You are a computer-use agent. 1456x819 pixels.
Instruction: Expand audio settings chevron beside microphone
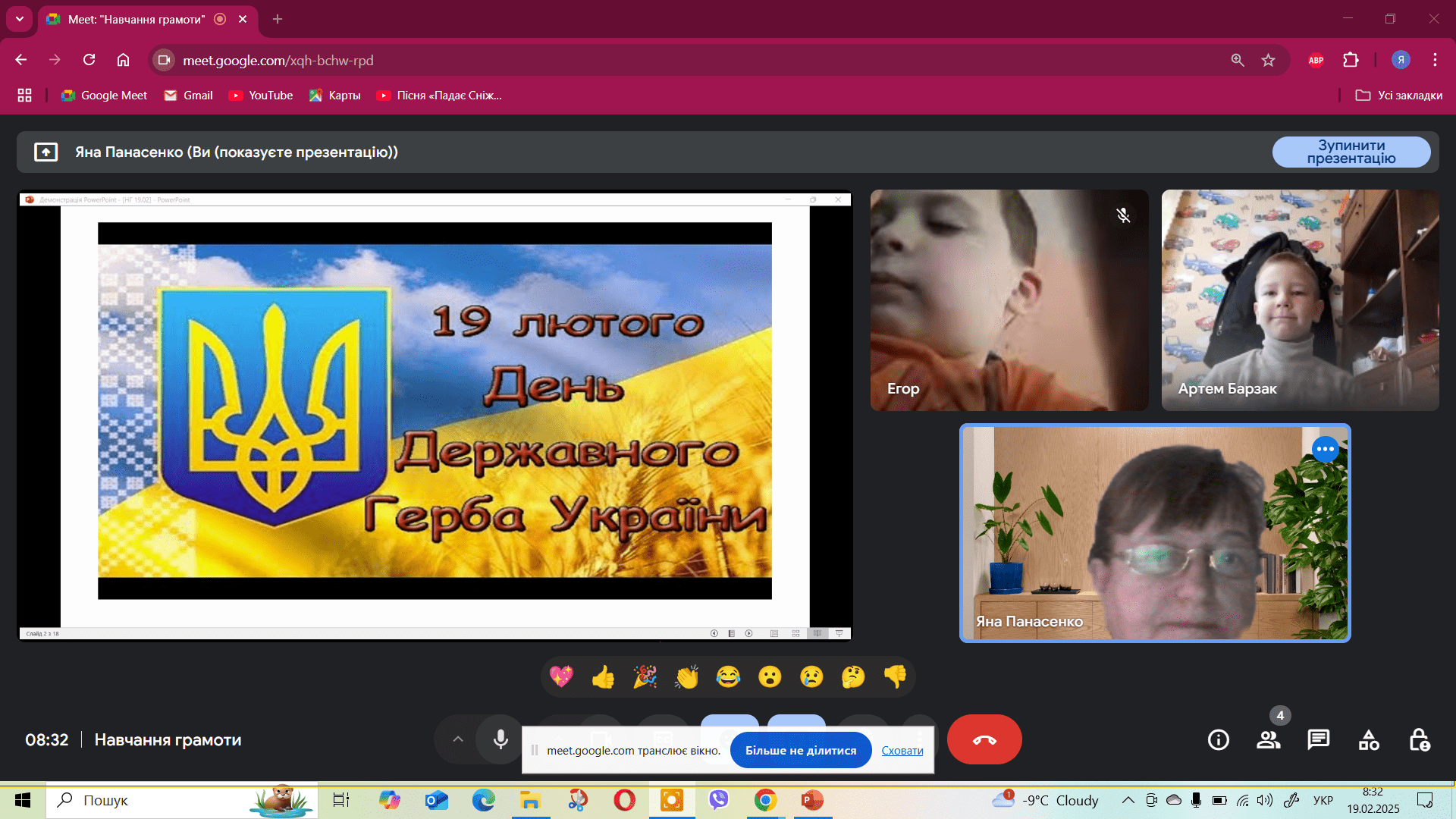click(457, 739)
